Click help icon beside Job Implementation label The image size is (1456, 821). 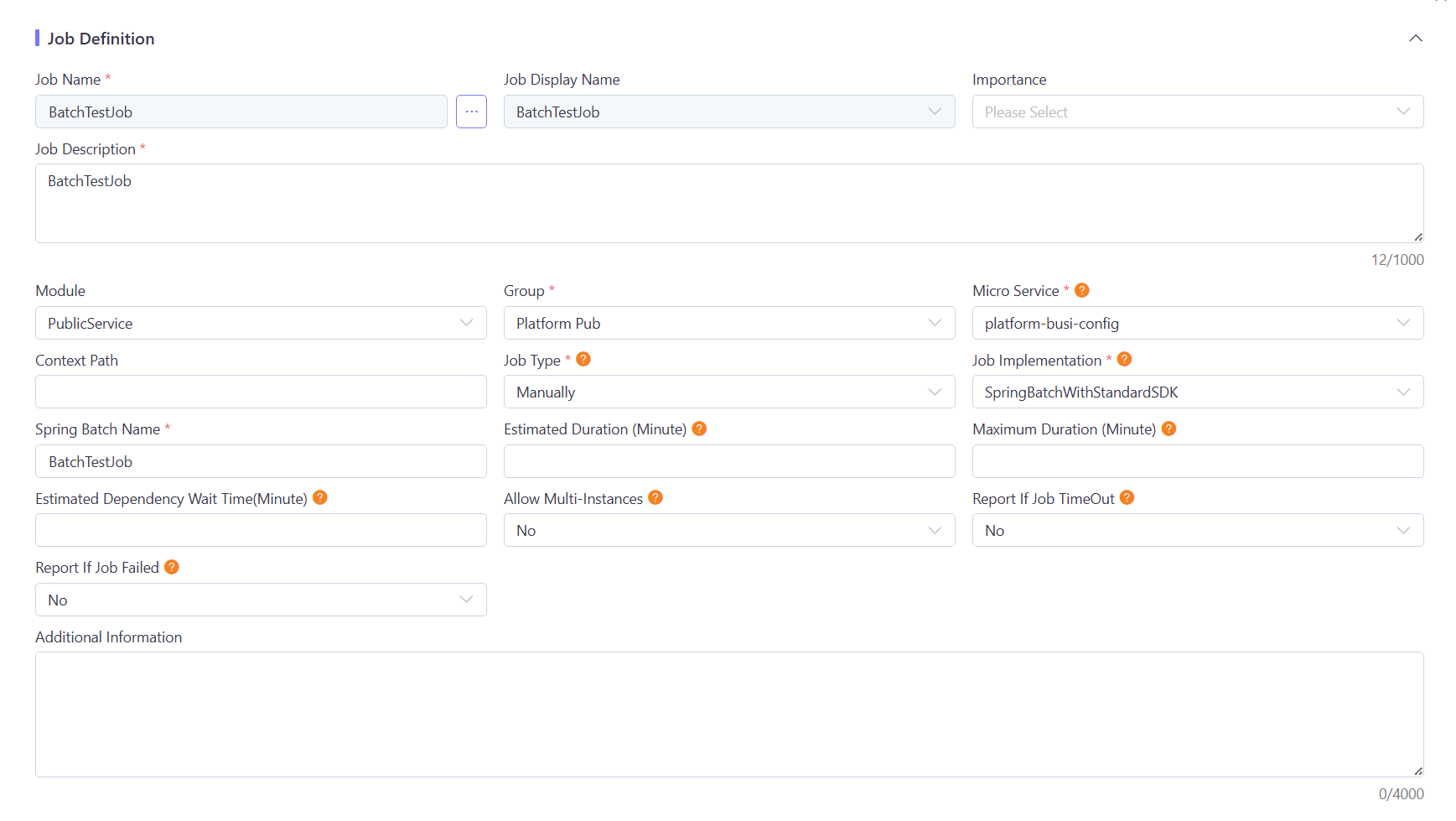tap(1124, 359)
